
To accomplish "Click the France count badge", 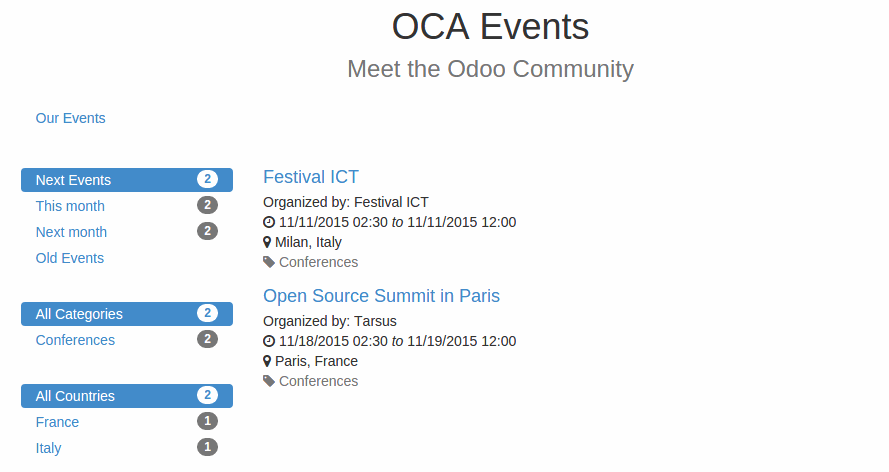I will pyautogui.click(x=207, y=422).
